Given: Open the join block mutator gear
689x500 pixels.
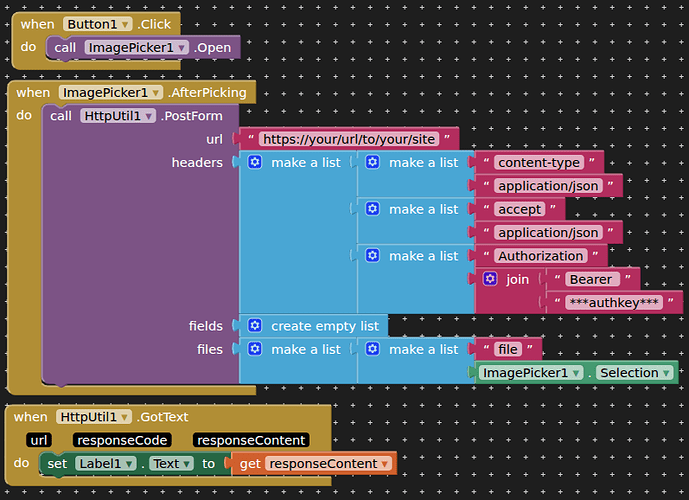Looking at the screenshot, I should (490, 279).
